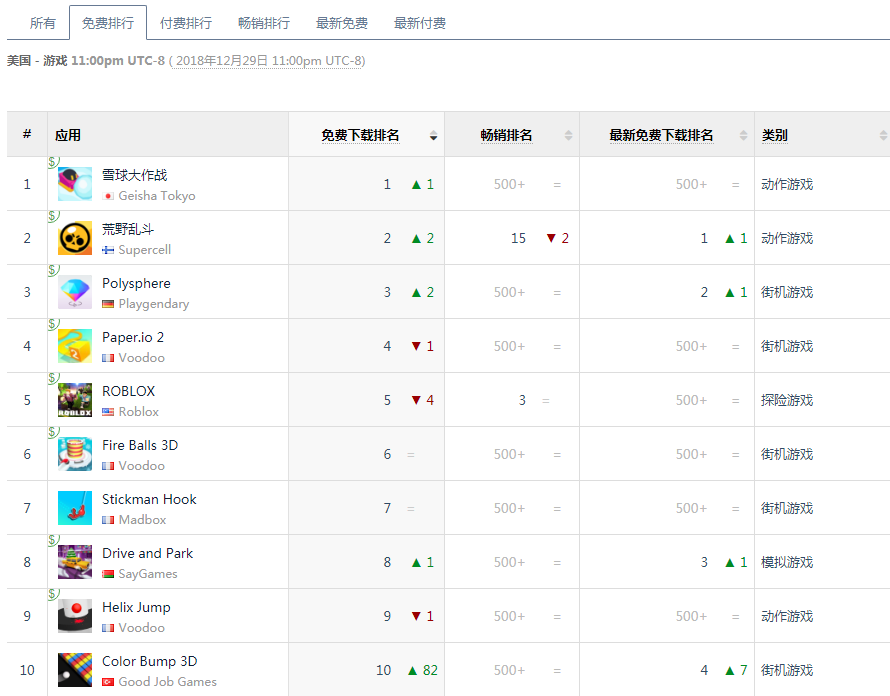This screenshot has height=696, width=890.
Task: Select the 最新免费 tab
Action: [342, 23]
